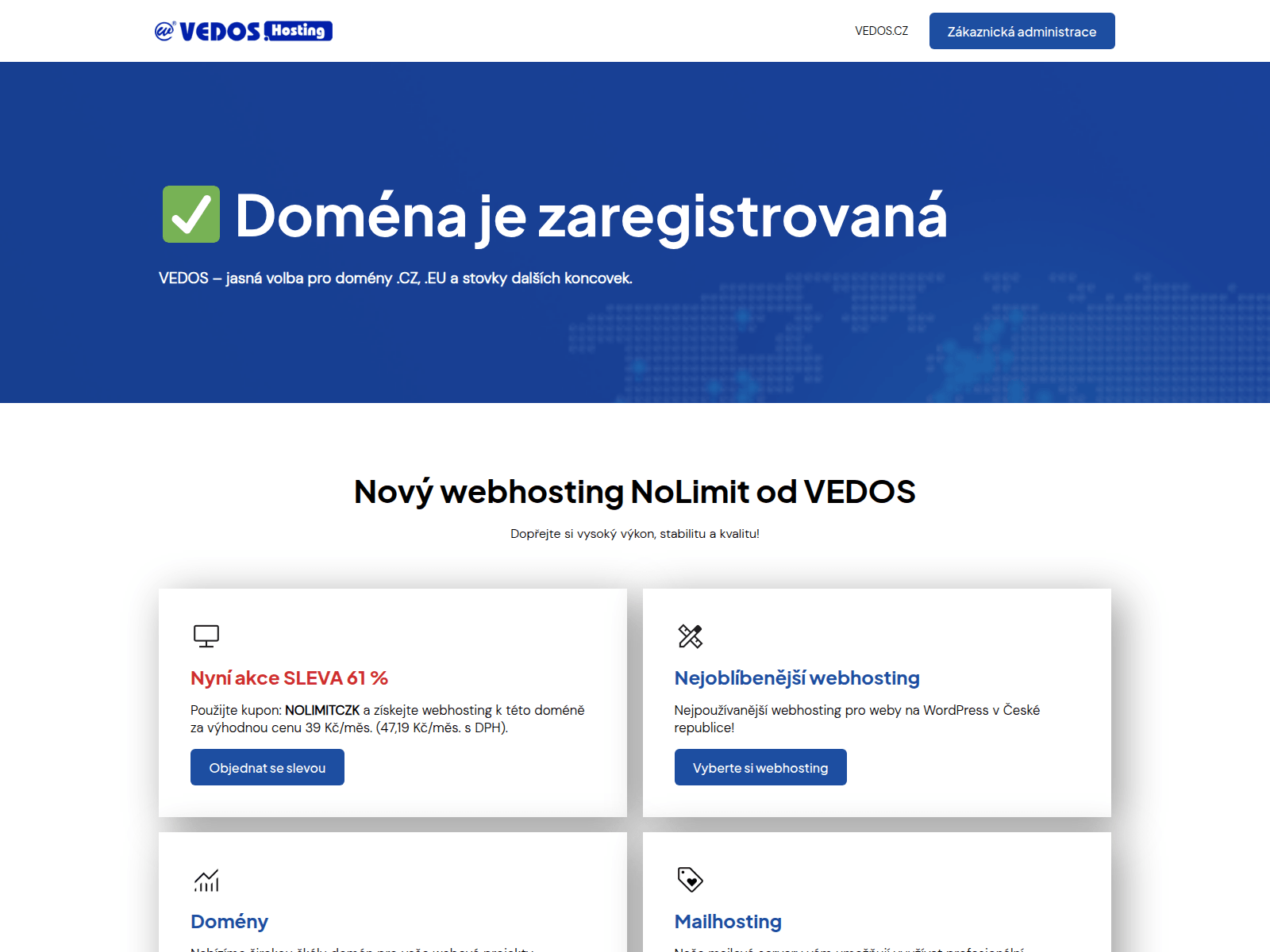The height and width of the screenshot is (952, 1270).
Task: Open the Mailhosting heading link
Action: [728, 922]
